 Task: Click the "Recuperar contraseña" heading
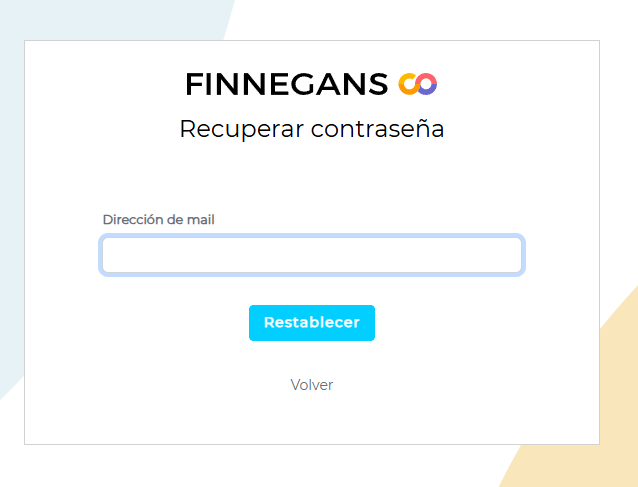pyautogui.click(x=311, y=129)
